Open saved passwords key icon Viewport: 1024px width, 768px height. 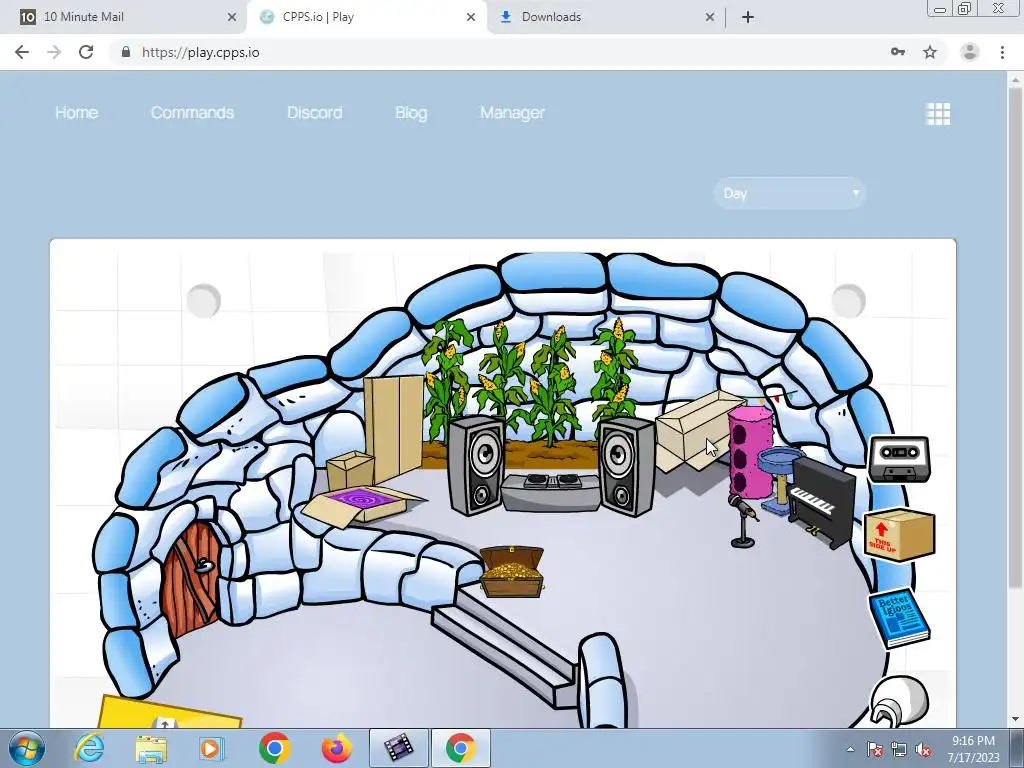click(x=898, y=52)
